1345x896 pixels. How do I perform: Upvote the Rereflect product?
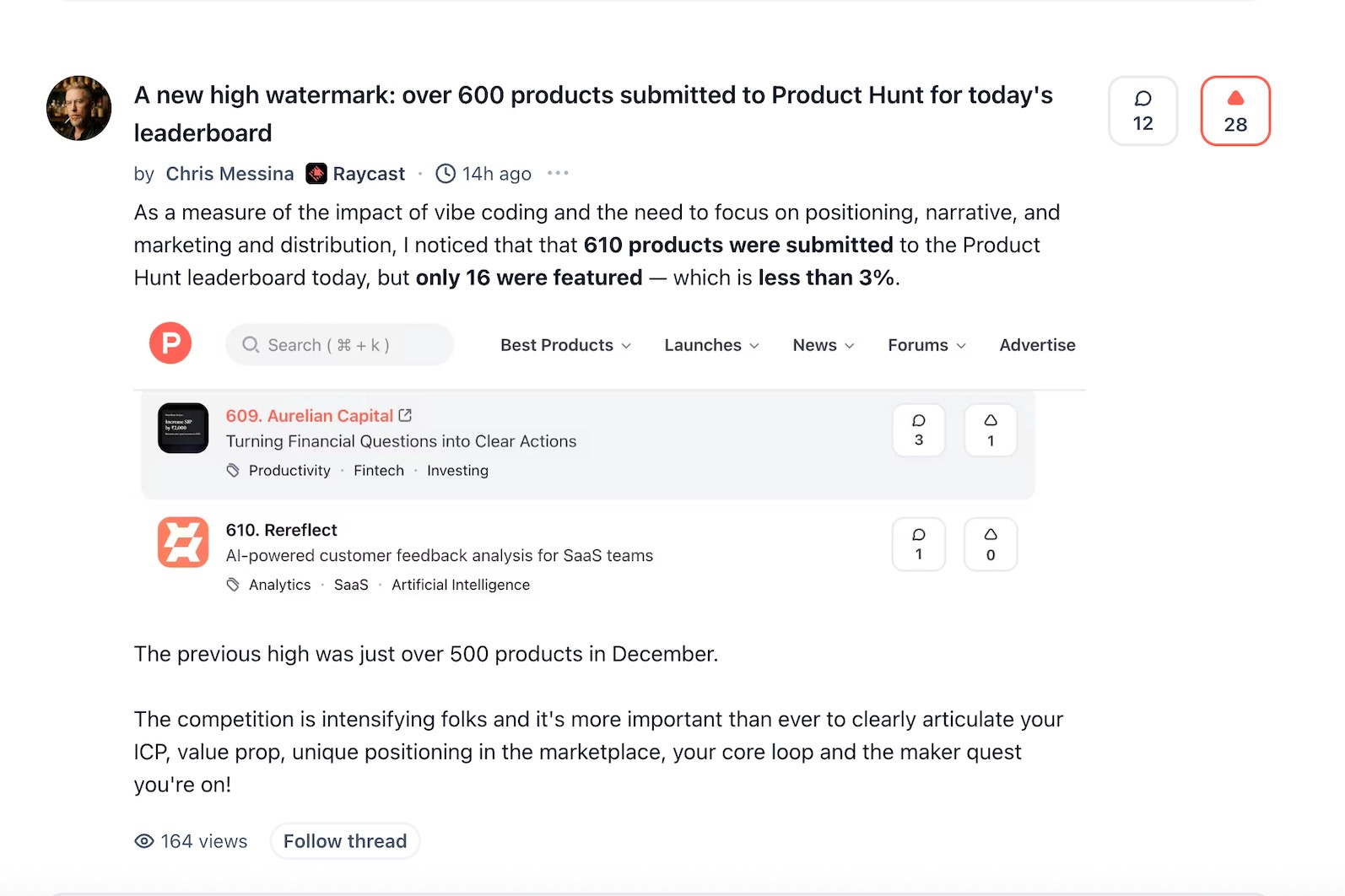991,544
